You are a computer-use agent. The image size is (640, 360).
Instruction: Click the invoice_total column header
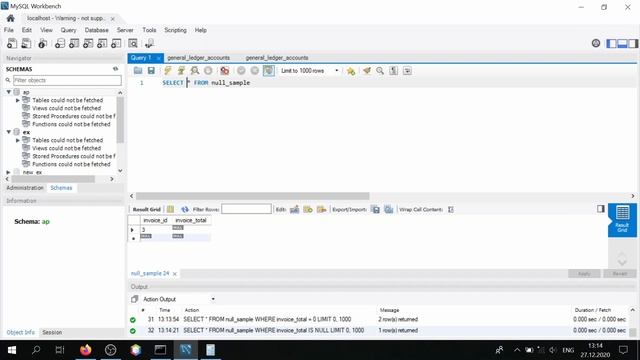[191, 220]
